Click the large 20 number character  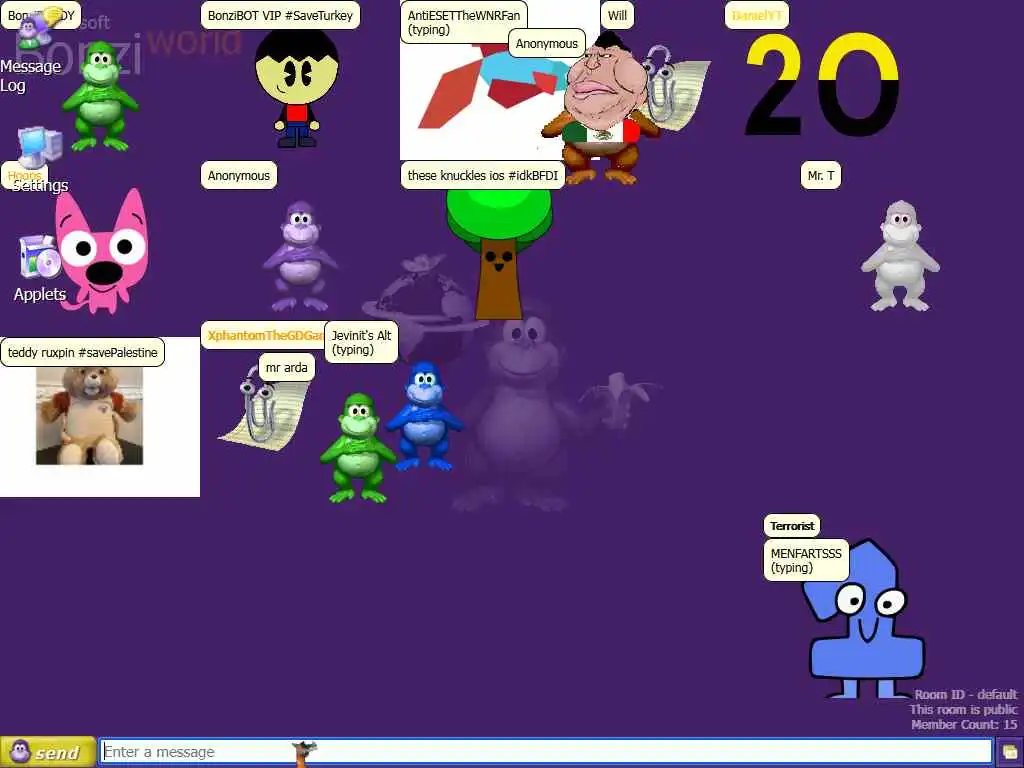click(x=822, y=85)
